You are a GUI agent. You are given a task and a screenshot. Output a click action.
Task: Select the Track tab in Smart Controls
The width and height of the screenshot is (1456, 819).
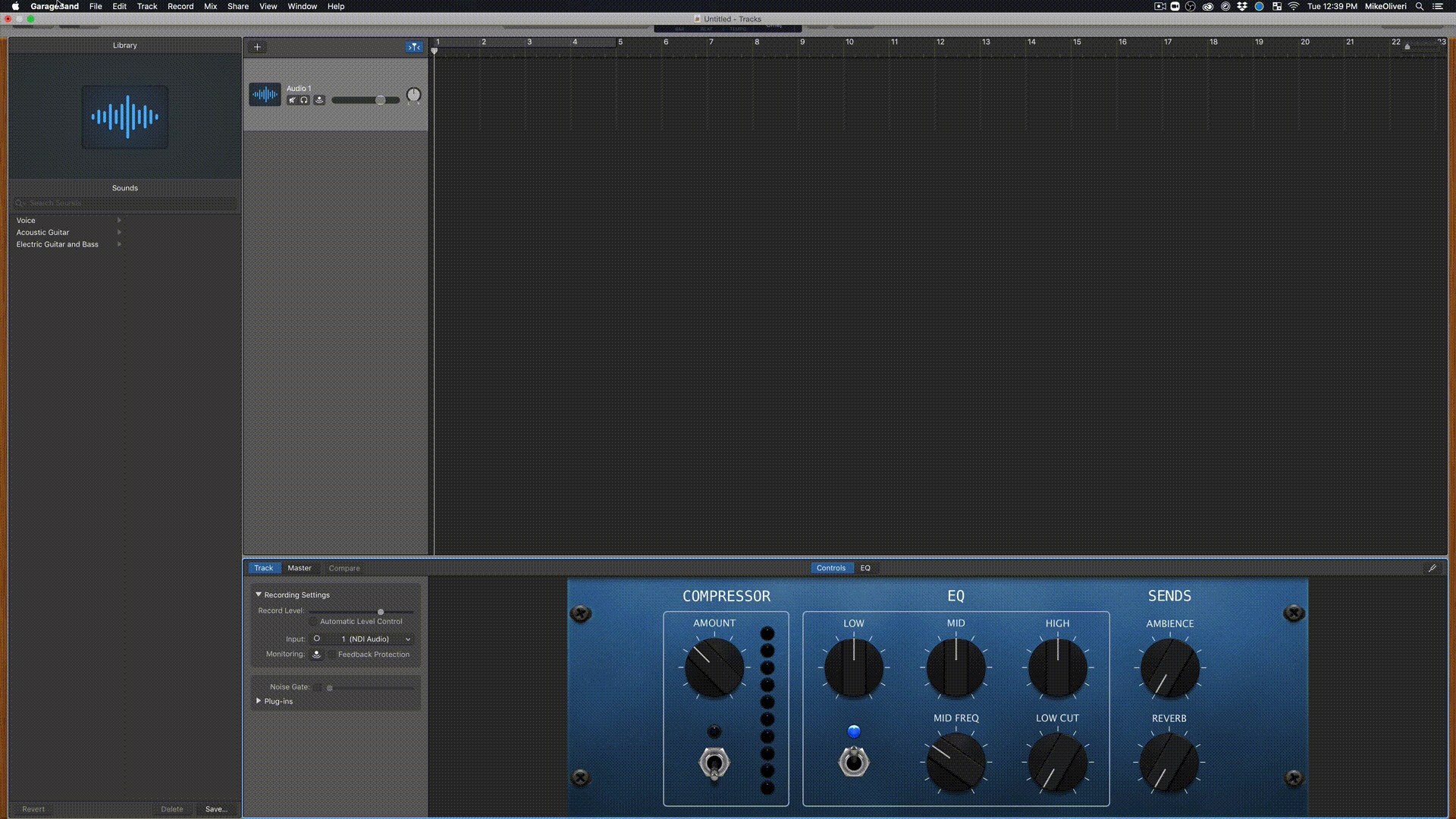(x=263, y=568)
